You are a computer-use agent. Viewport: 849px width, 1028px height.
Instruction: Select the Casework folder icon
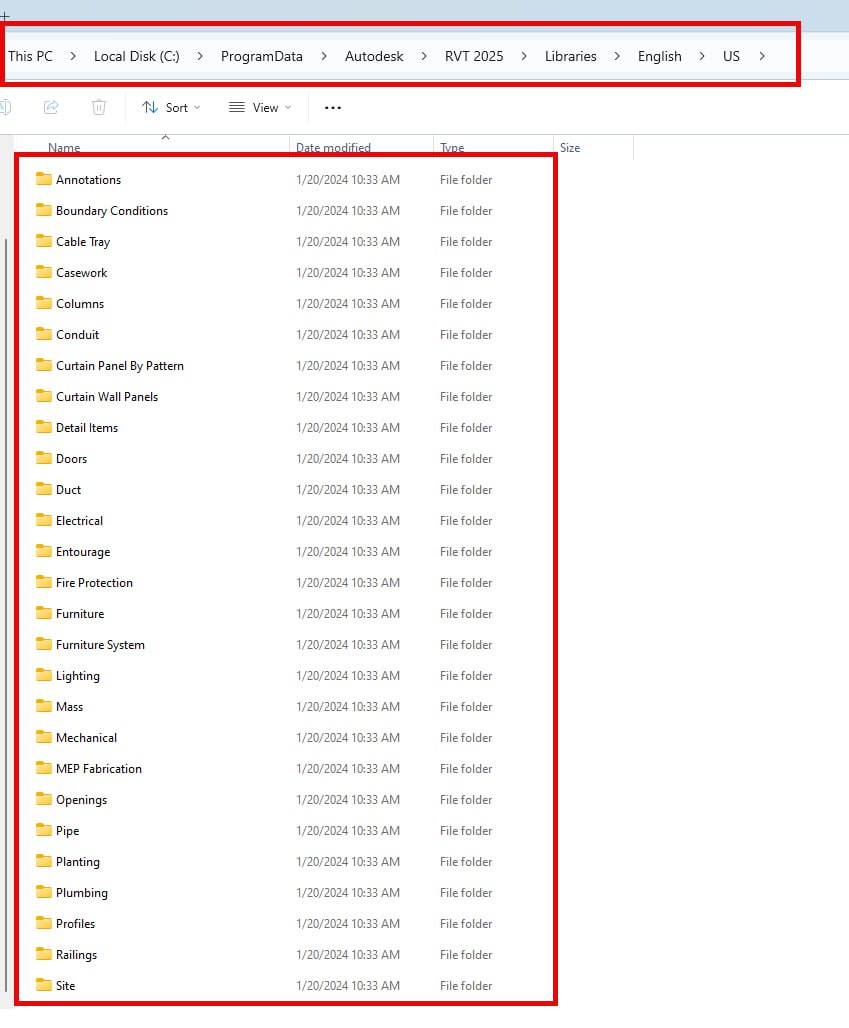tap(44, 272)
